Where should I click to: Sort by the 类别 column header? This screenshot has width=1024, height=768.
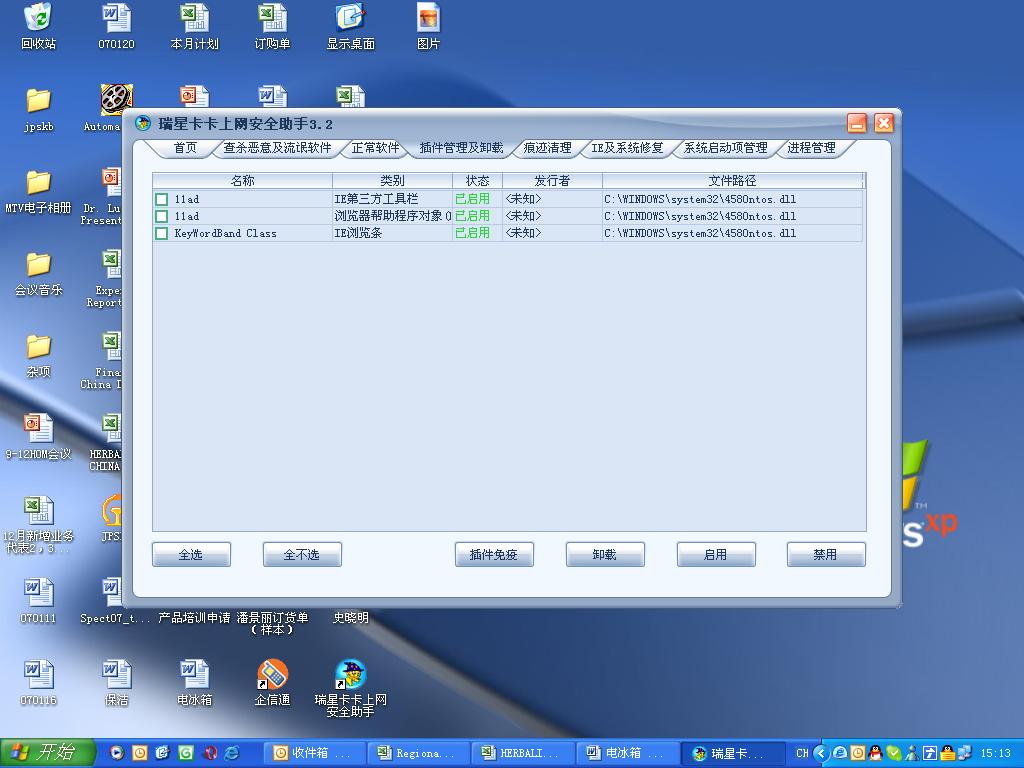pos(392,181)
